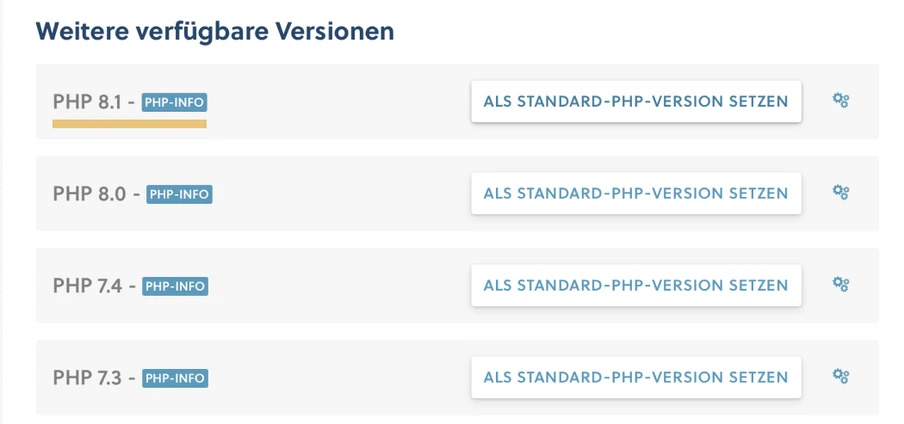Select the PHP 8.0 version label text
This screenshot has width=904, height=424.
tap(89, 194)
